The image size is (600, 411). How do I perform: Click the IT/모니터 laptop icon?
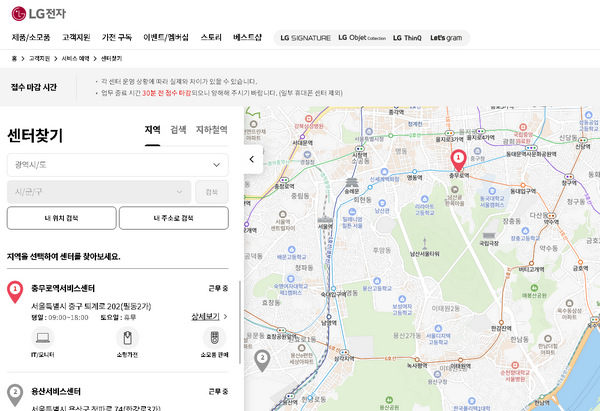(42, 338)
